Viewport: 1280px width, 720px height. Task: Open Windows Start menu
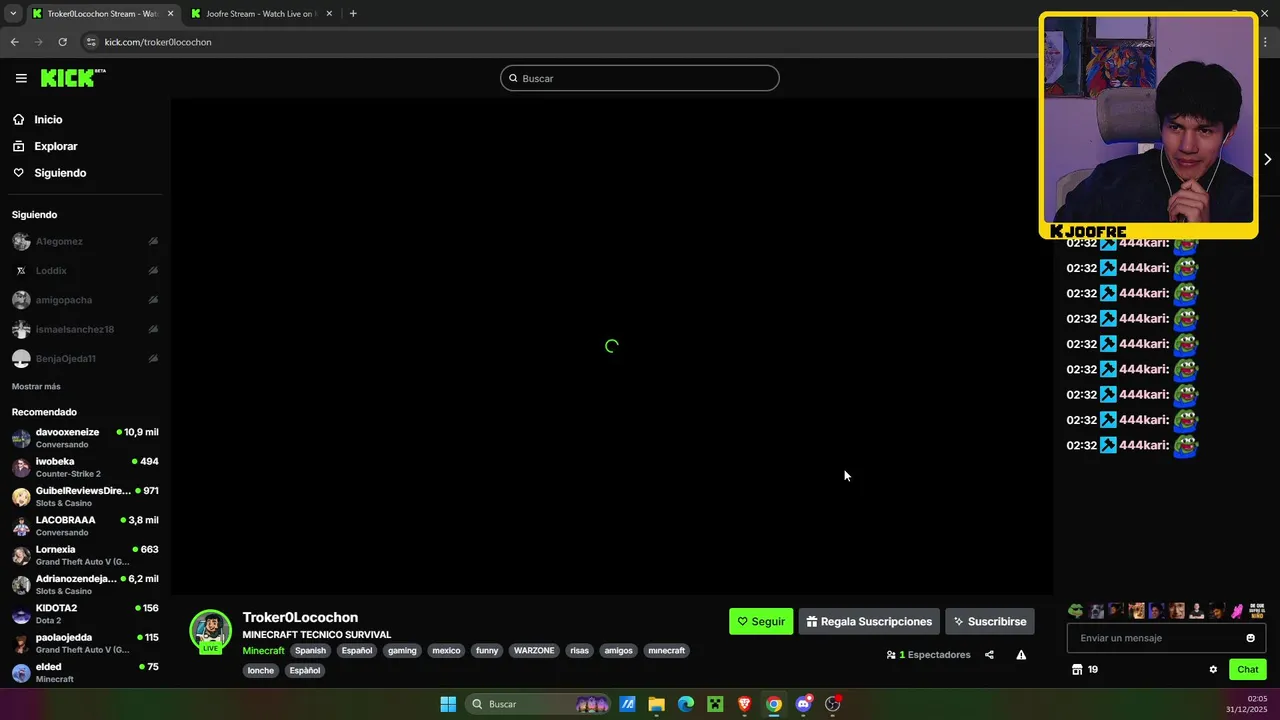[x=448, y=704]
